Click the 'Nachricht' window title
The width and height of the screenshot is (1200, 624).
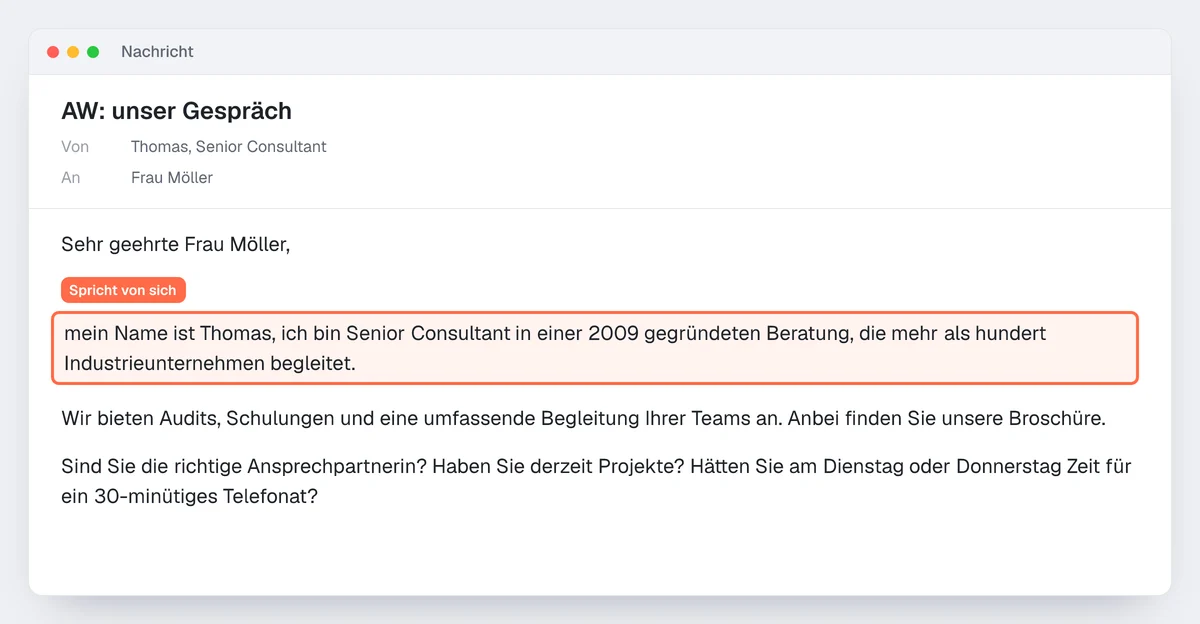tap(157, 51)
